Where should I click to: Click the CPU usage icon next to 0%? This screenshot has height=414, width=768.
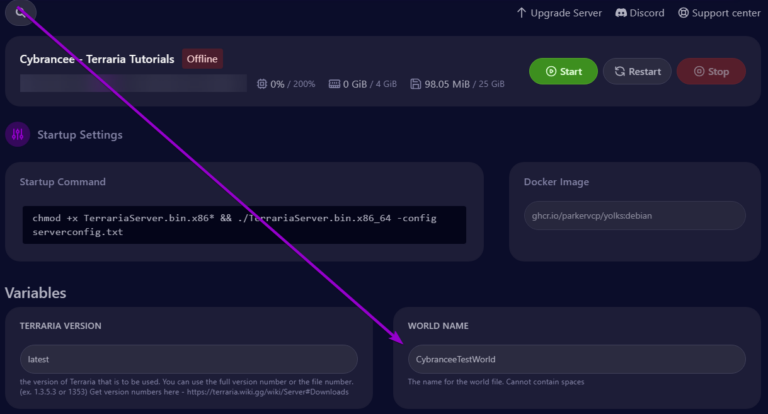coord(262,84)
